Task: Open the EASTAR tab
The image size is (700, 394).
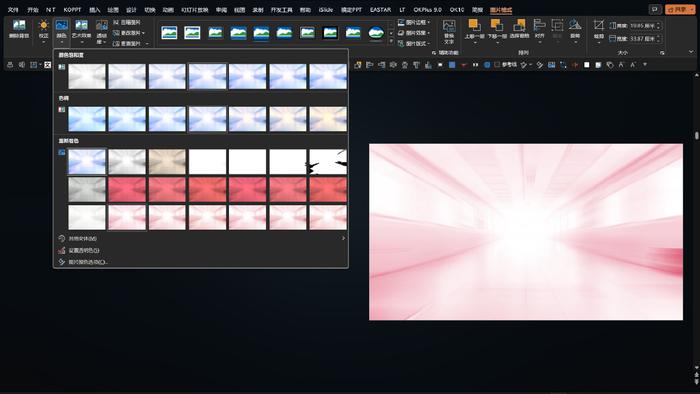Action: pos(380,9)
